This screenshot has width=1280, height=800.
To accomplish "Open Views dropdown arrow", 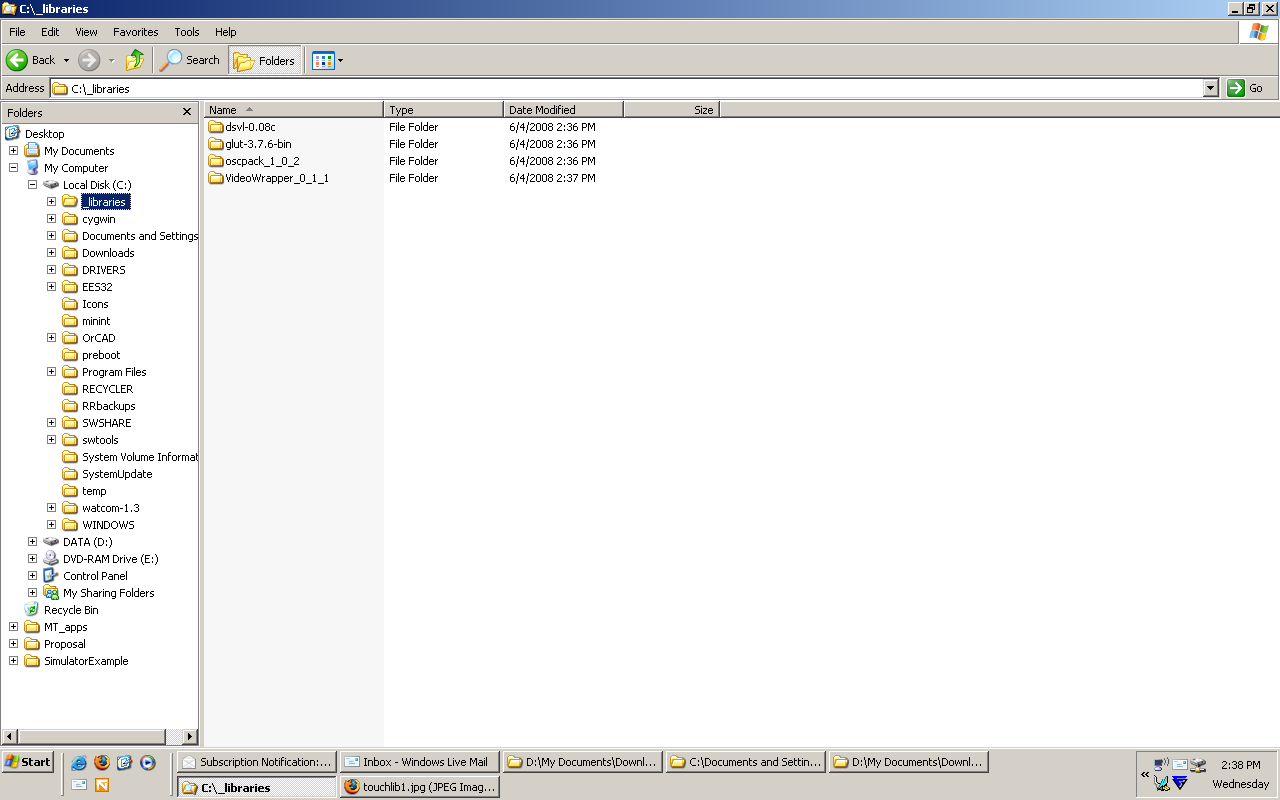I will 340,60.
